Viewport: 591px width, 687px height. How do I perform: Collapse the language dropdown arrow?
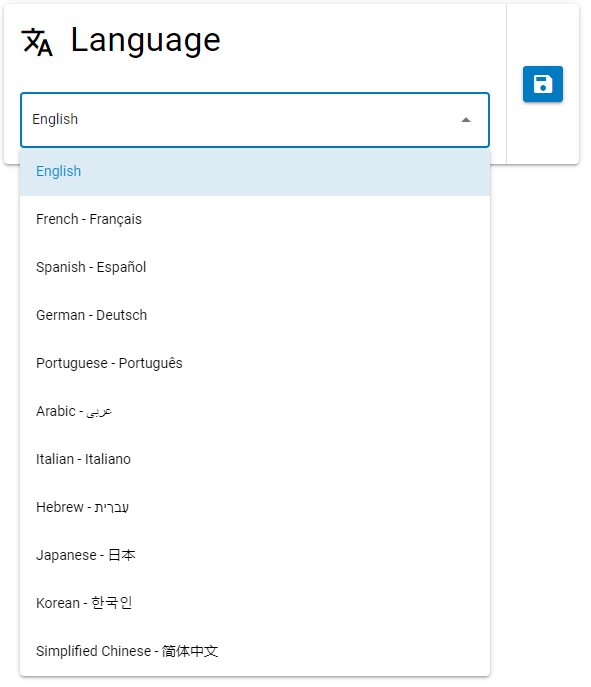[466, 120]
